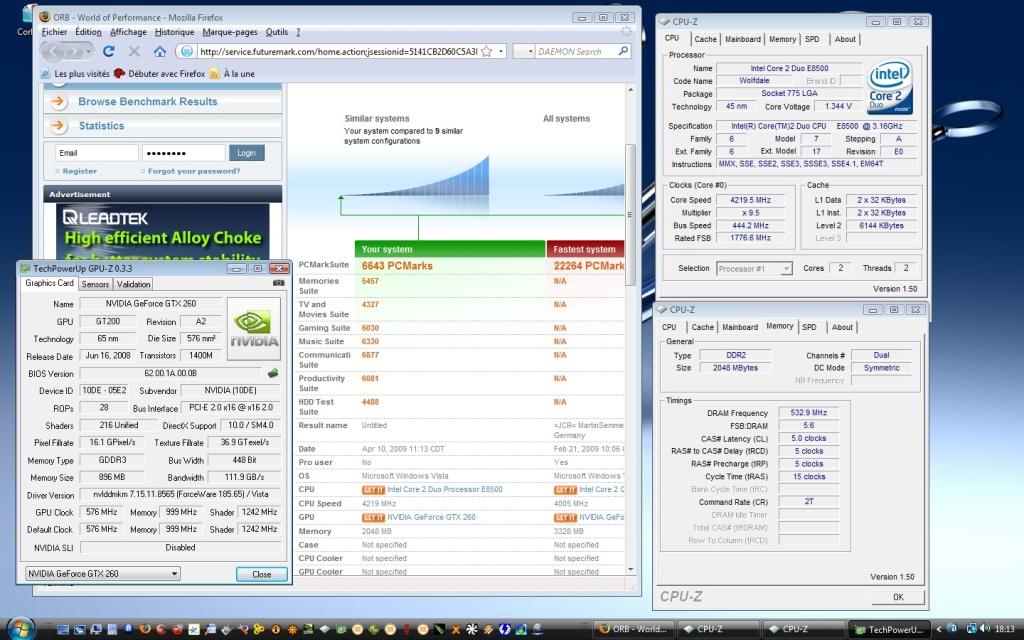Click the Close button in GPU-Z
This screenshot has height=640, width=1024.
point(261,574)
